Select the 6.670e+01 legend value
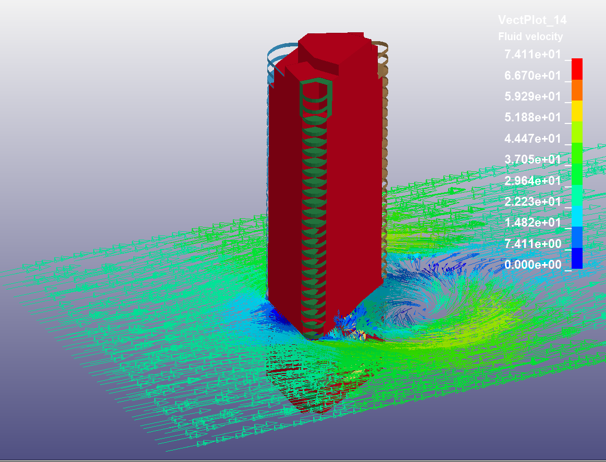 (x=532, y=75)
